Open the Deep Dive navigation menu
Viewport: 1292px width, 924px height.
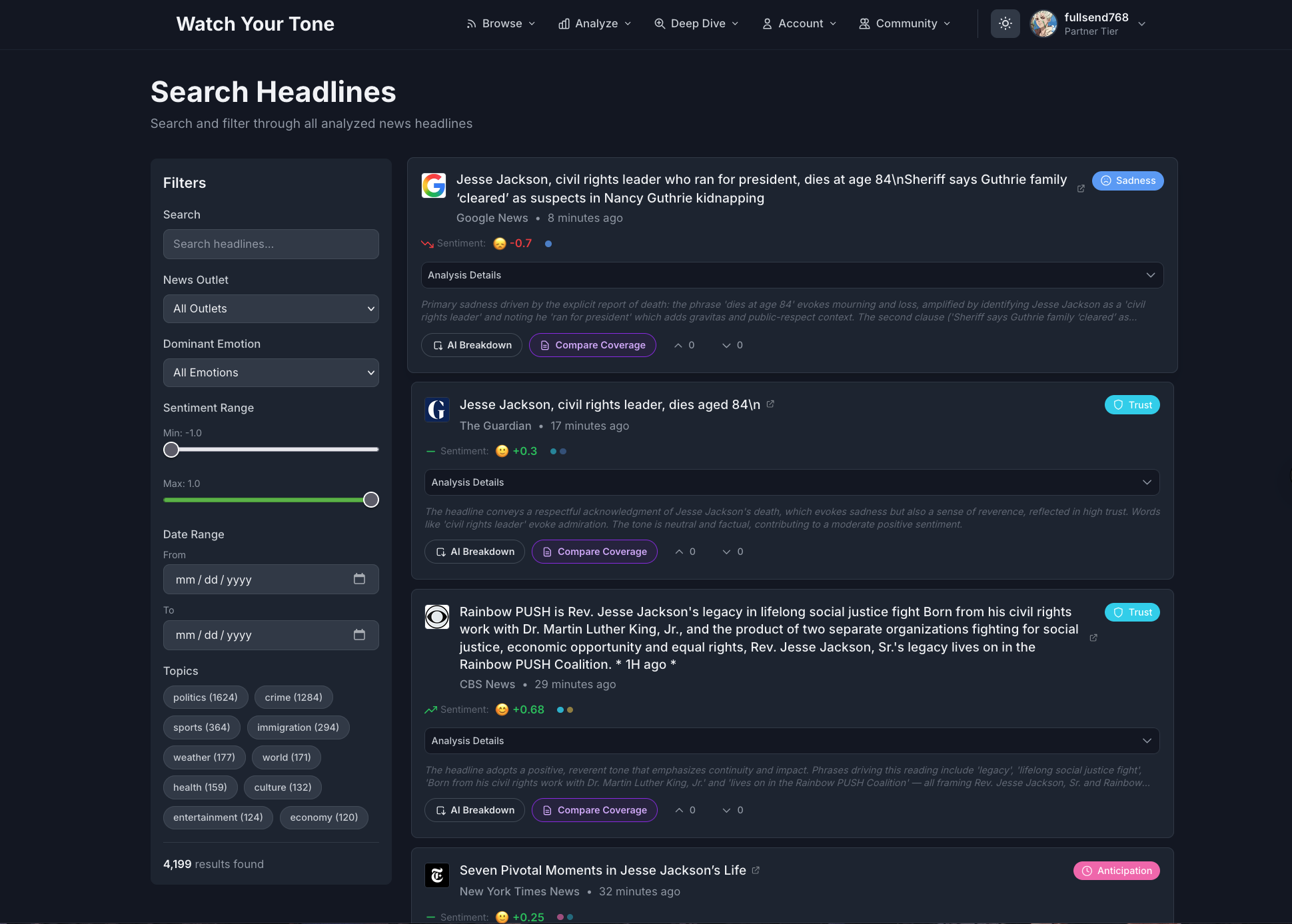[x=696, y=24]
